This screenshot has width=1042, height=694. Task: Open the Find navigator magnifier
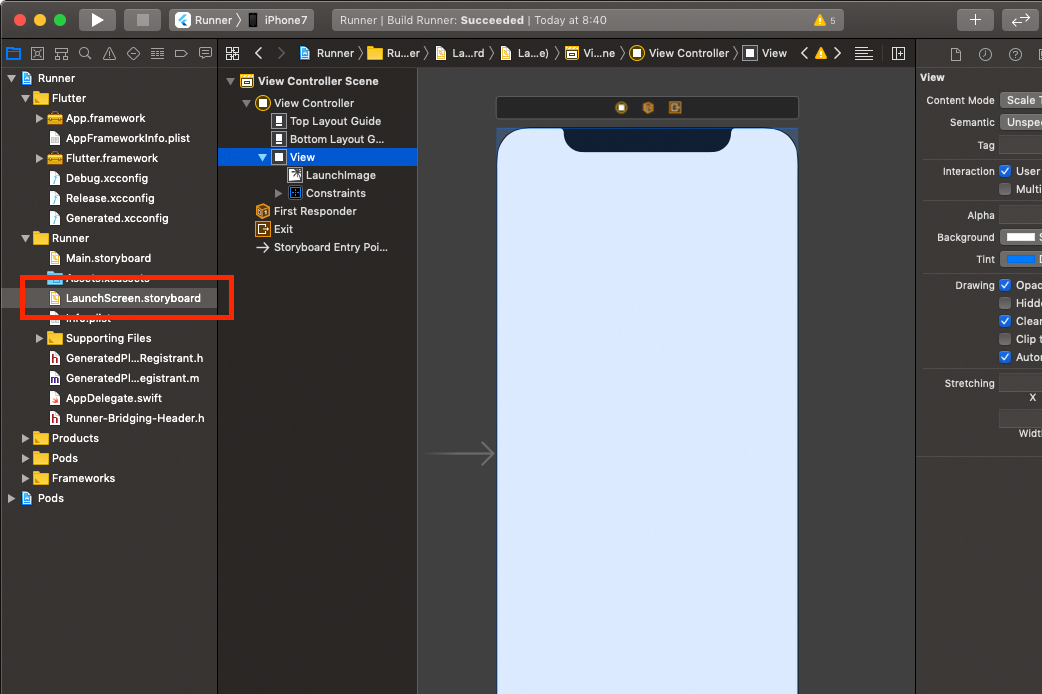(x=85, y=53)
